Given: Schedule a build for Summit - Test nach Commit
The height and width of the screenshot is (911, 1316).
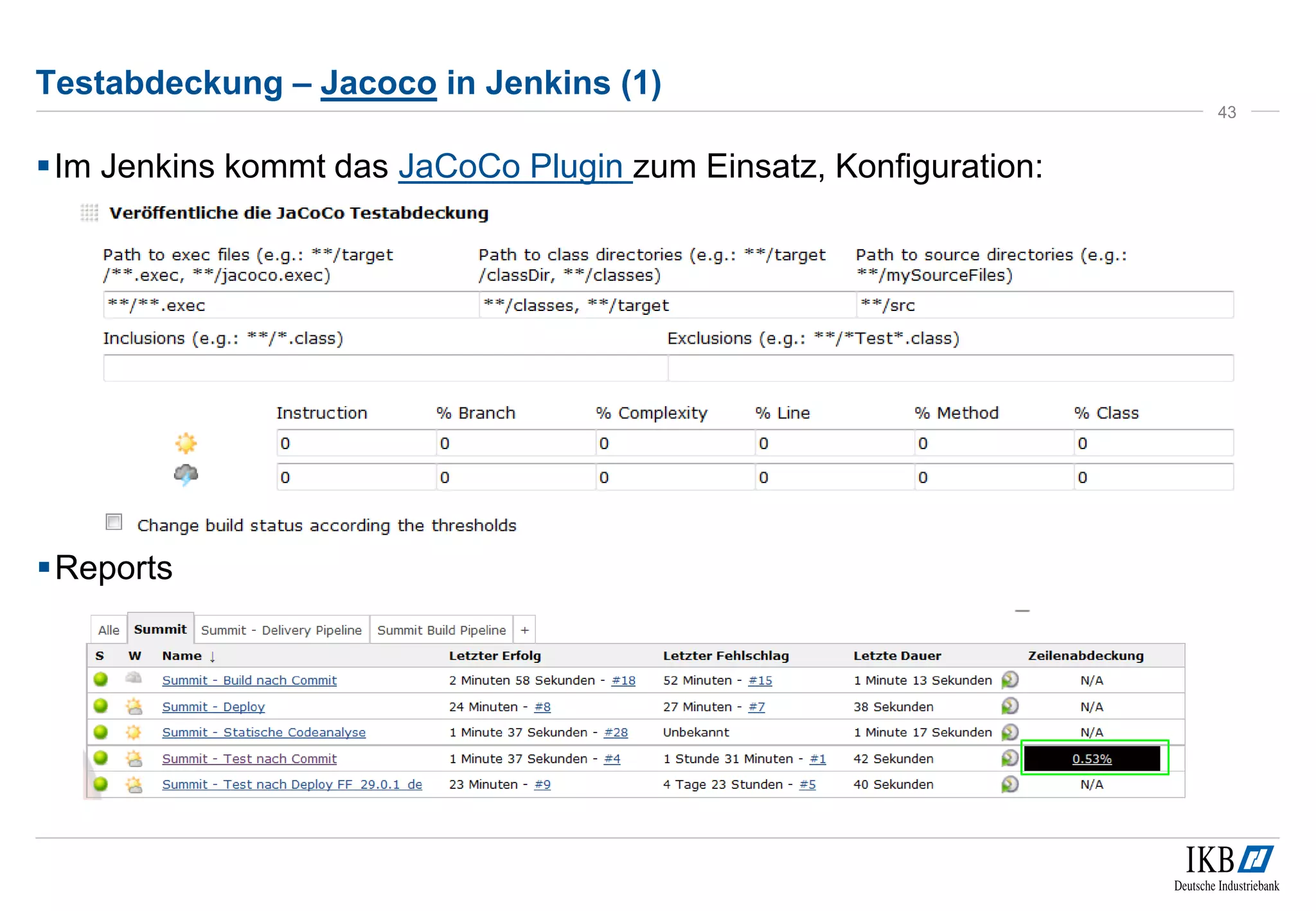Looking at the screenshot, I should [x=1009, y=758].
